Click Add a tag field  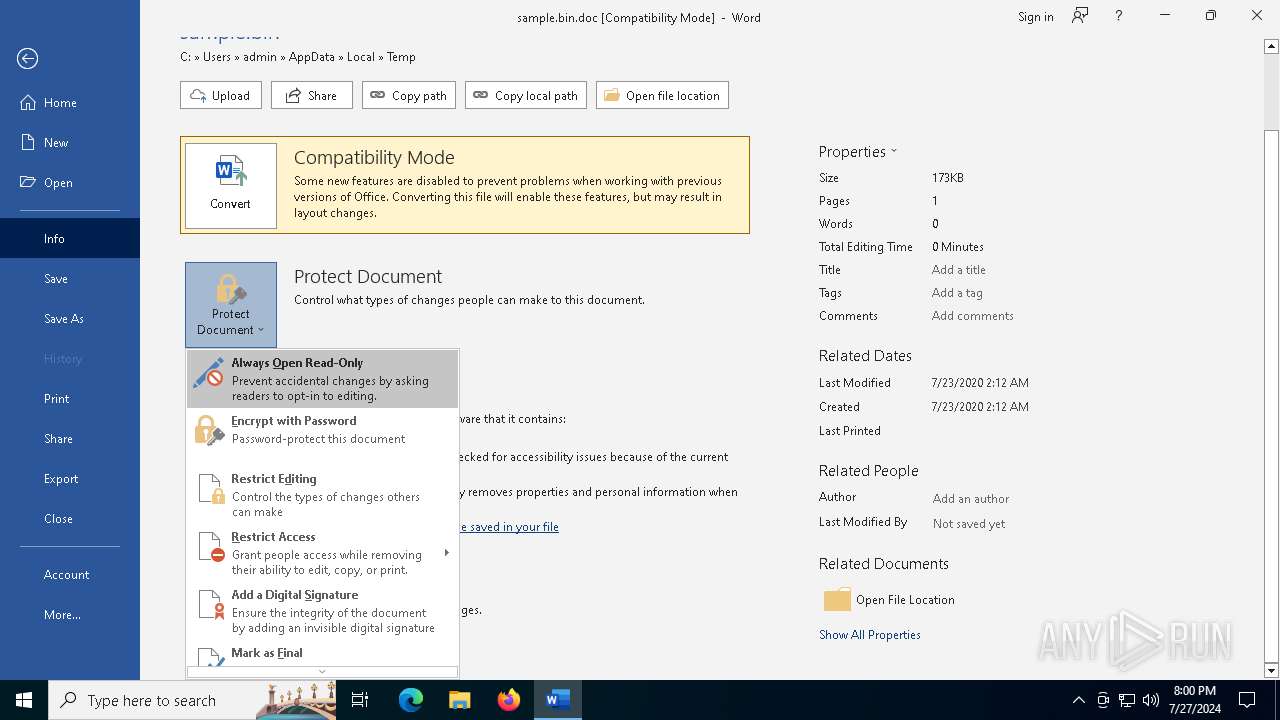(x=957, y=293)
